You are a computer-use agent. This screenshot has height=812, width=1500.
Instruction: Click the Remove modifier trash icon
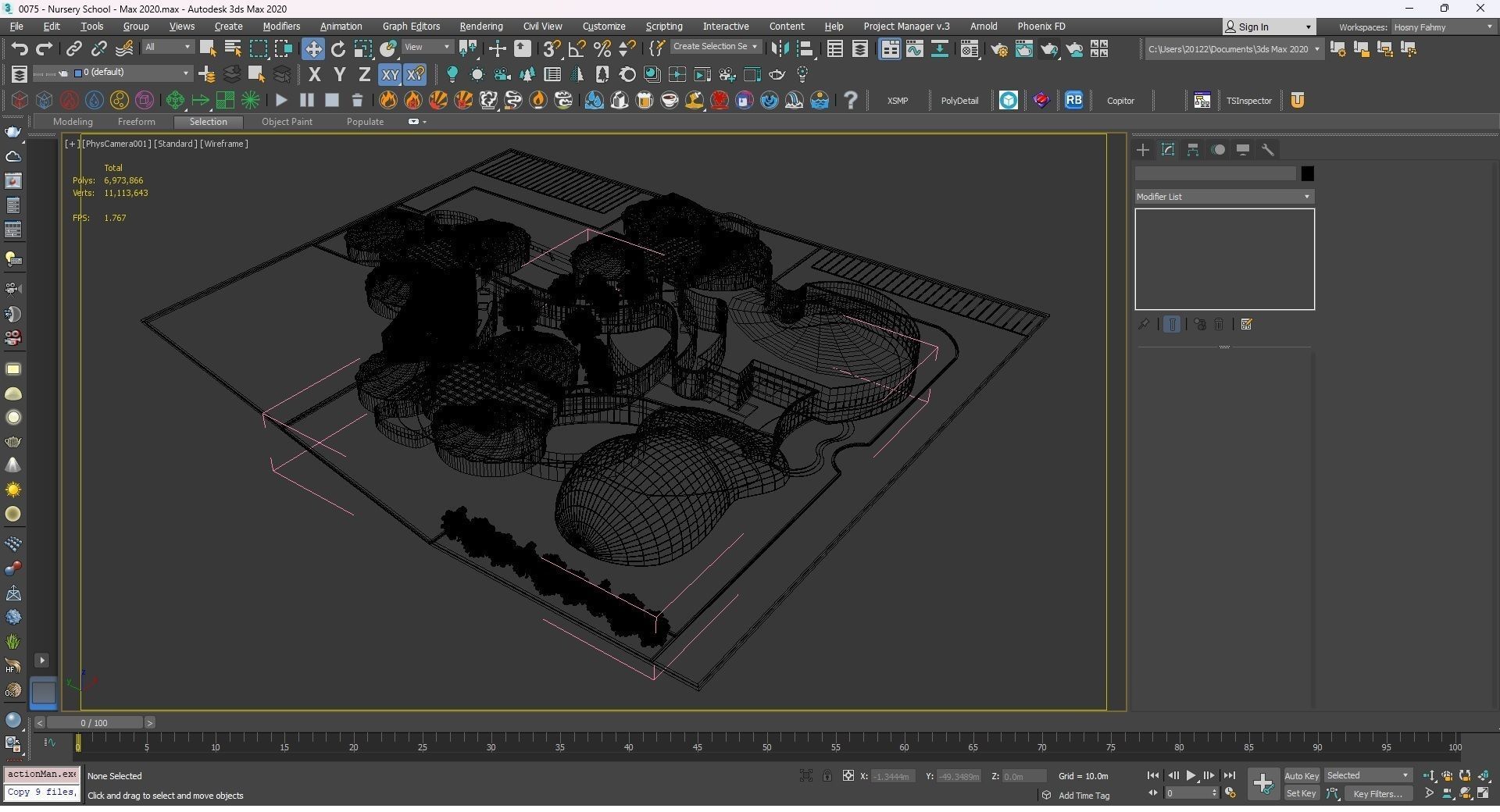1220,324
